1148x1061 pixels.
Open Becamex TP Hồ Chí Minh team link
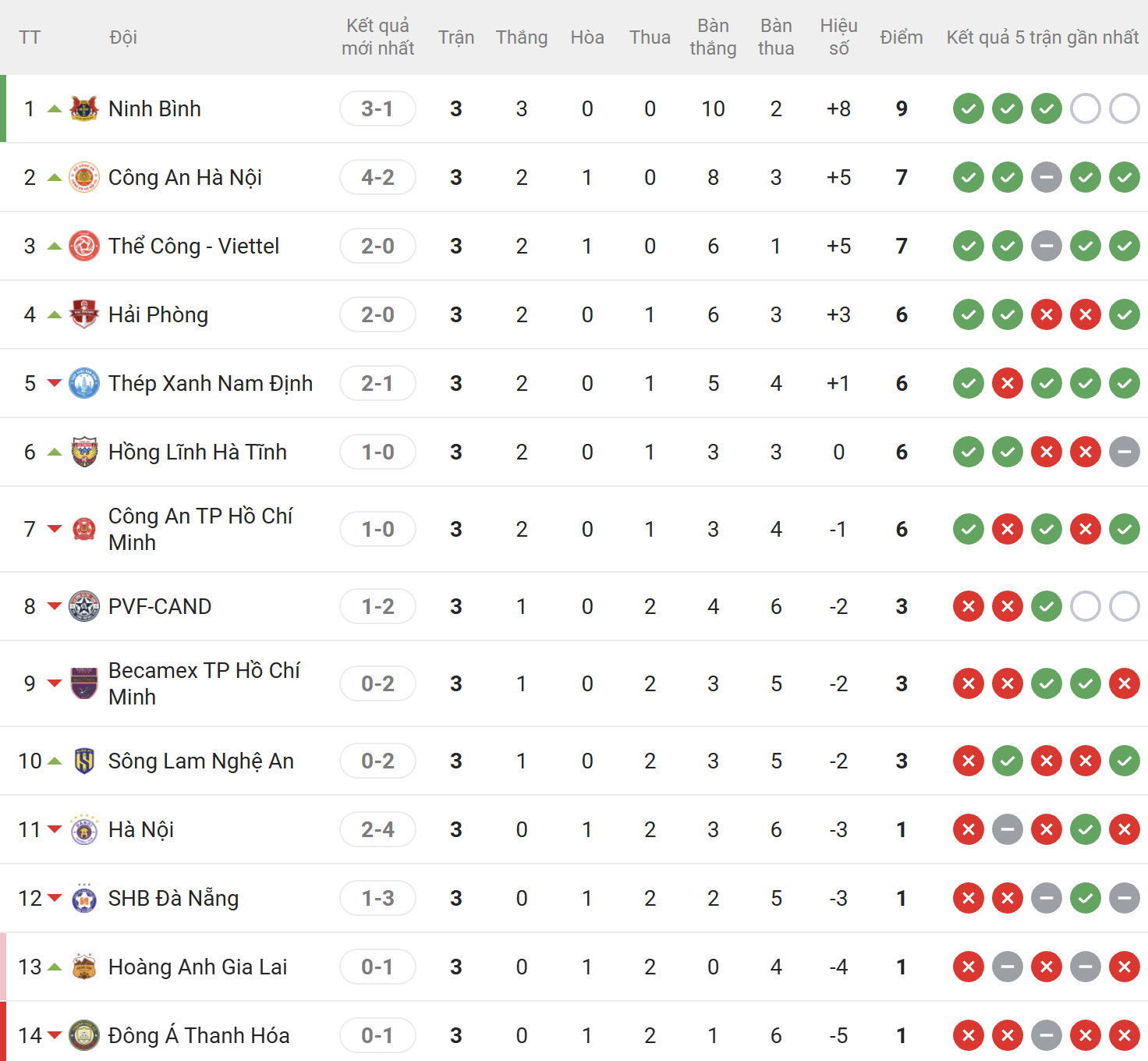coord(204,683)
